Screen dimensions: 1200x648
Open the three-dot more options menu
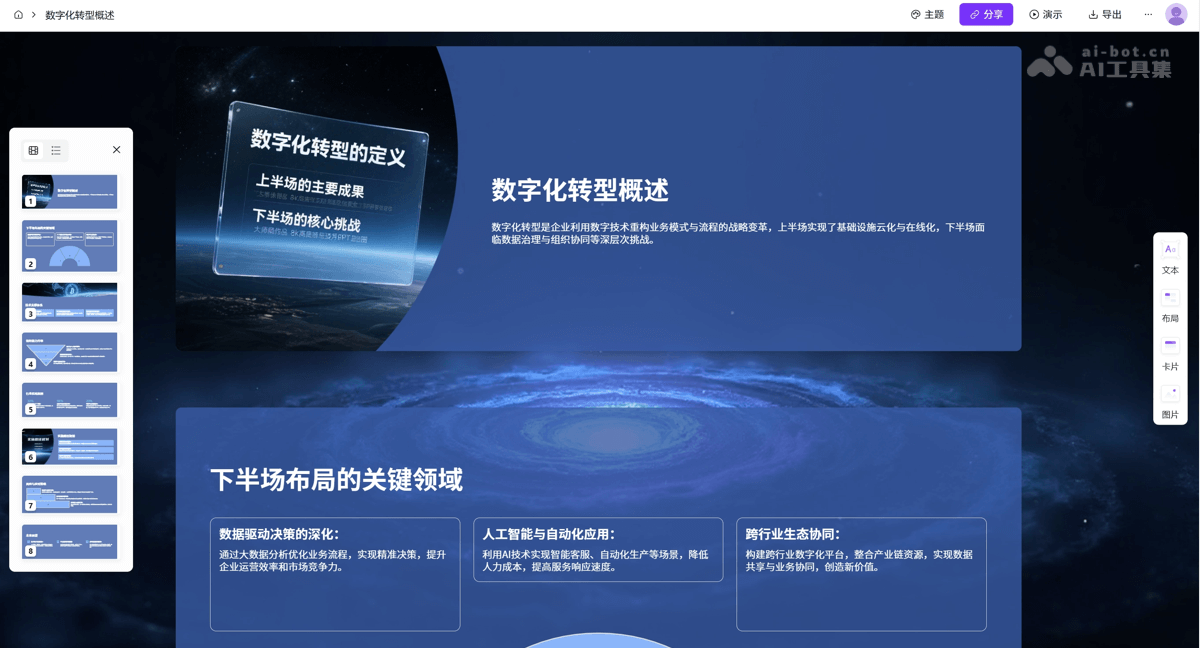point(1148,15)
